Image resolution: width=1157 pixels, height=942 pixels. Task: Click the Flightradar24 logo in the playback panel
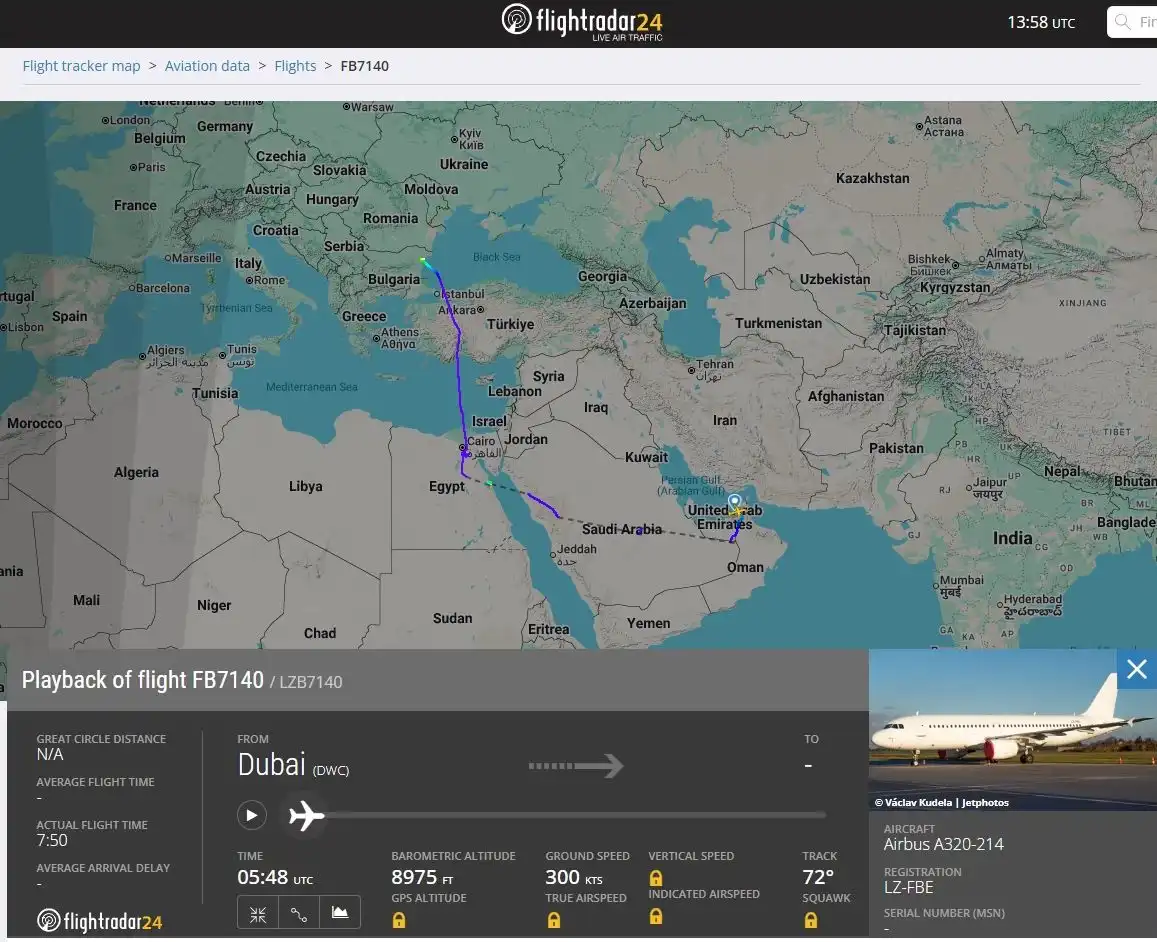pyautogui.click(x=100, y=921)
